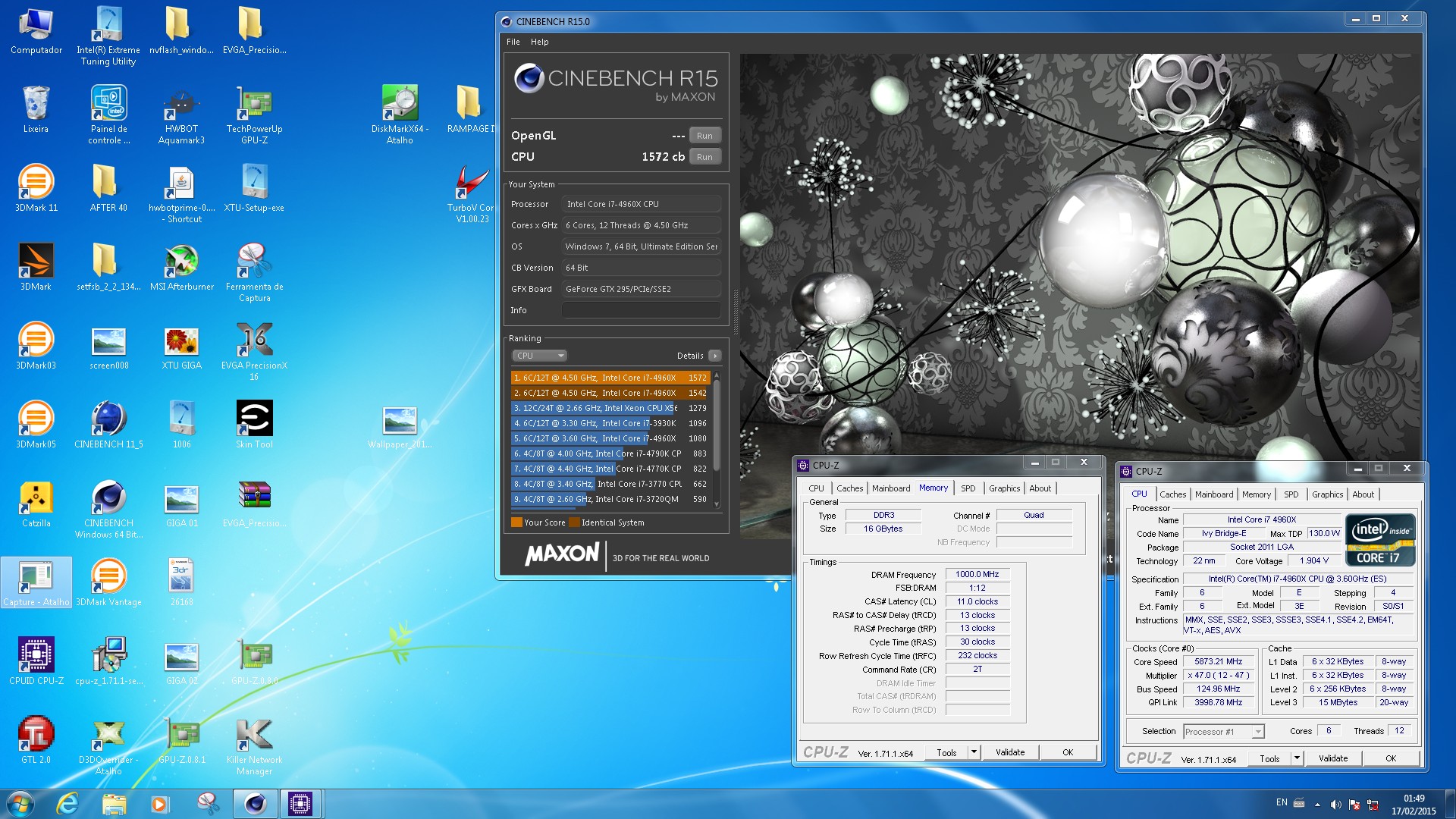Launch the 3DMark Vantage icon

108,582
